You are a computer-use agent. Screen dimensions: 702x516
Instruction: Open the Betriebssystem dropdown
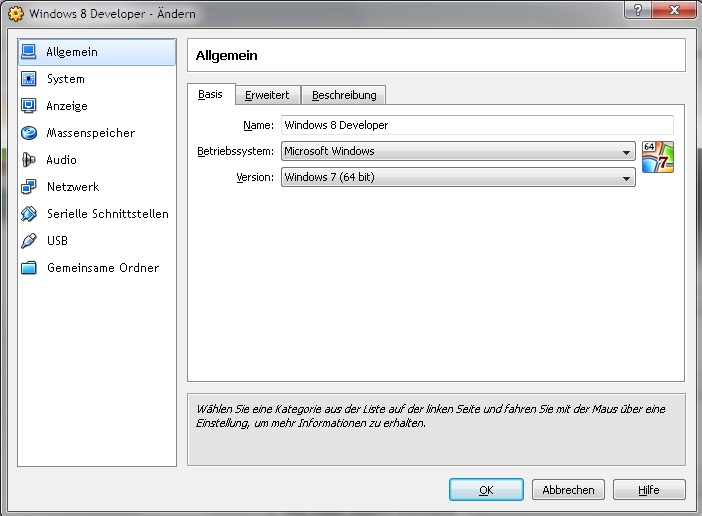tap(458, 151)
